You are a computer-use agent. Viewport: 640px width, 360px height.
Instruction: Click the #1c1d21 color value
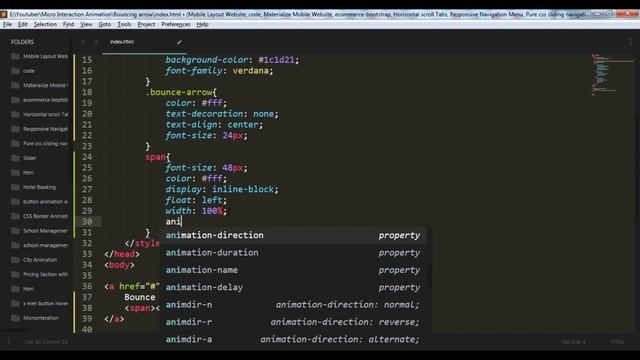click(276, 60)
